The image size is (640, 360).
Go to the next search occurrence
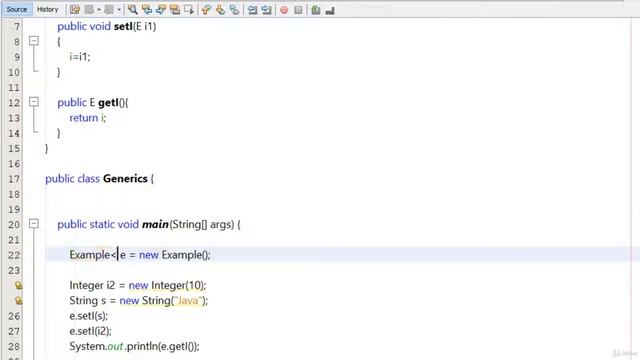(161, 10)
